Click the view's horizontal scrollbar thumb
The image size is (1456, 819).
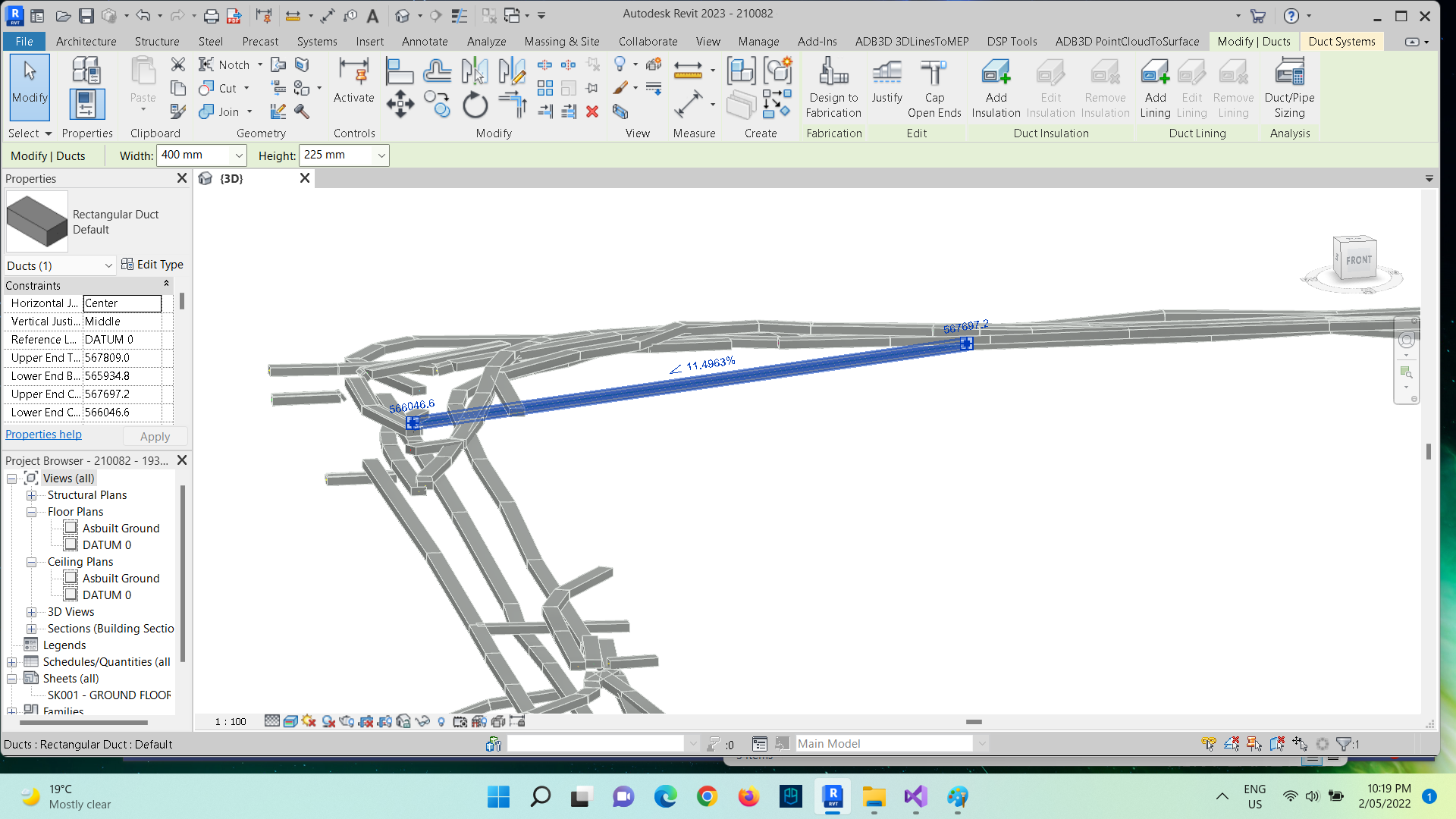click(974, 722)
